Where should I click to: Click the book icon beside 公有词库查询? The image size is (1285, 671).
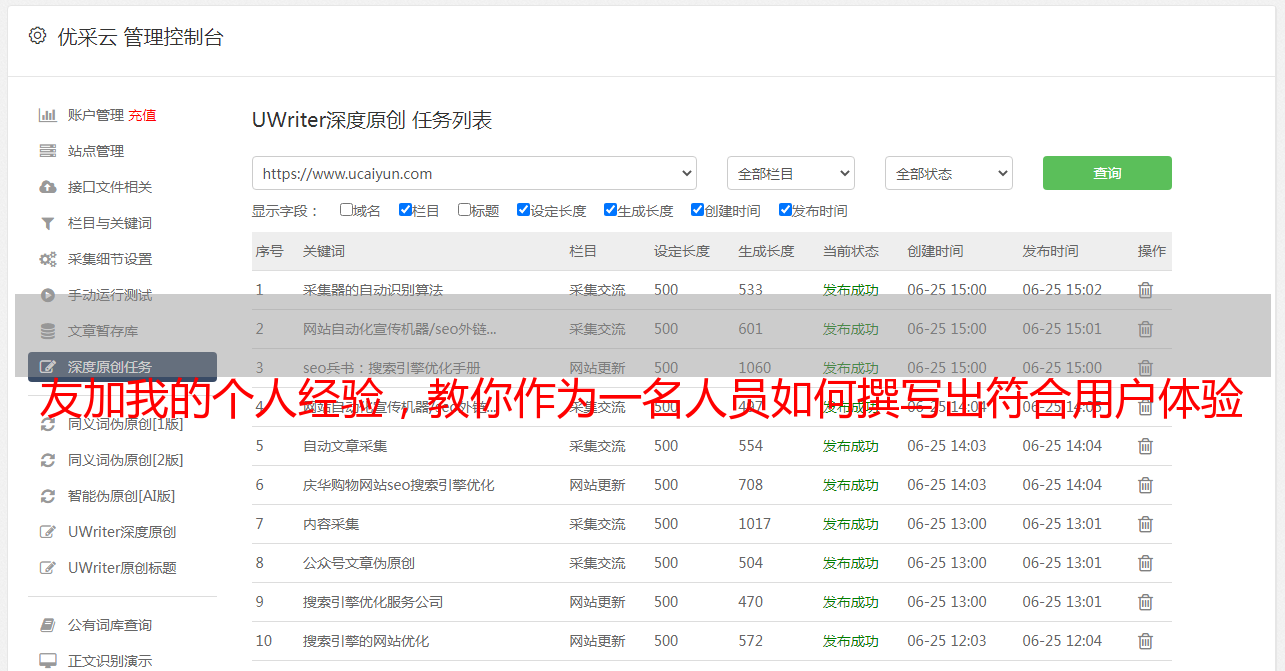pos(47,625)
